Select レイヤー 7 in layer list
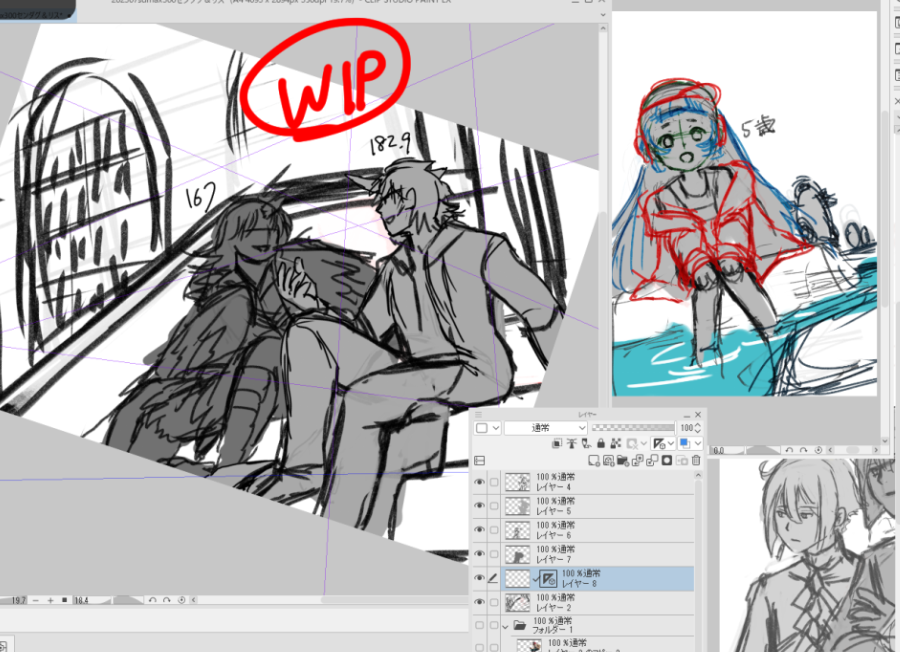Viewport: 900px width, 652px height. pos(598,554)
